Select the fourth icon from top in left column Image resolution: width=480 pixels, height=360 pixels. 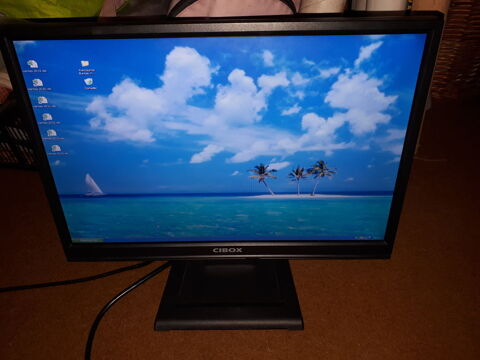[x=47, y=117]
